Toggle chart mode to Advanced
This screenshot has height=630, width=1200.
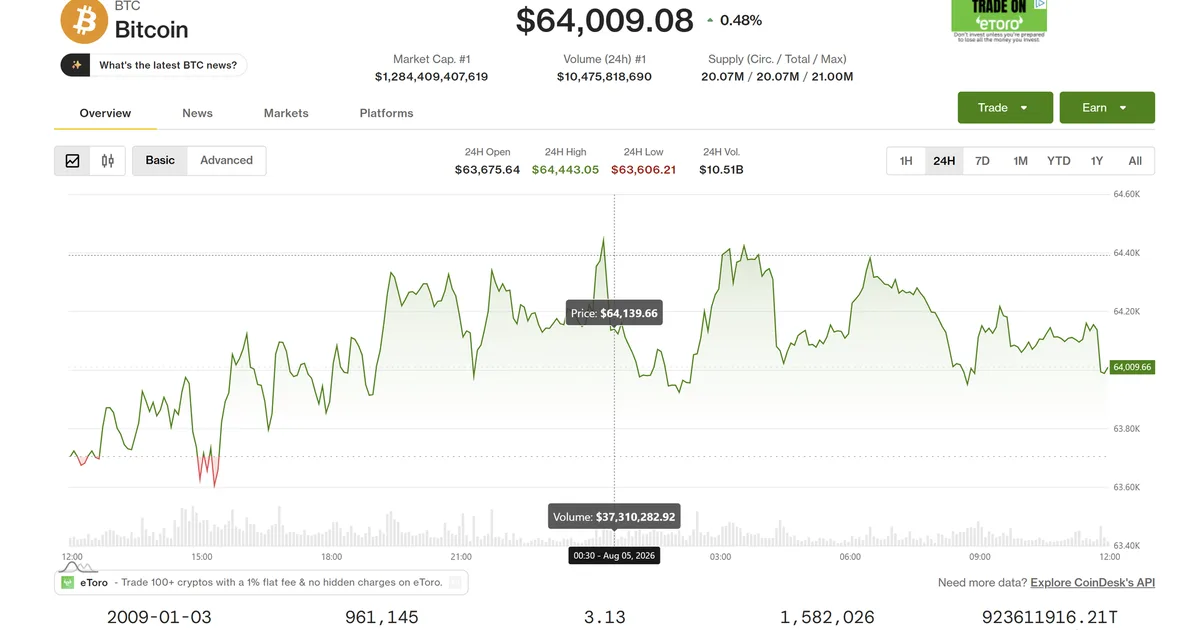[x=226, y=160]
